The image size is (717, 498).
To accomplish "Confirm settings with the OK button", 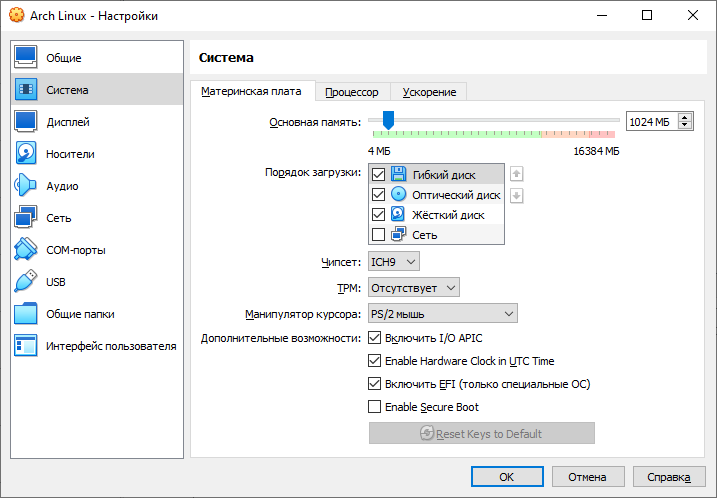I will (x=507, y=477).
